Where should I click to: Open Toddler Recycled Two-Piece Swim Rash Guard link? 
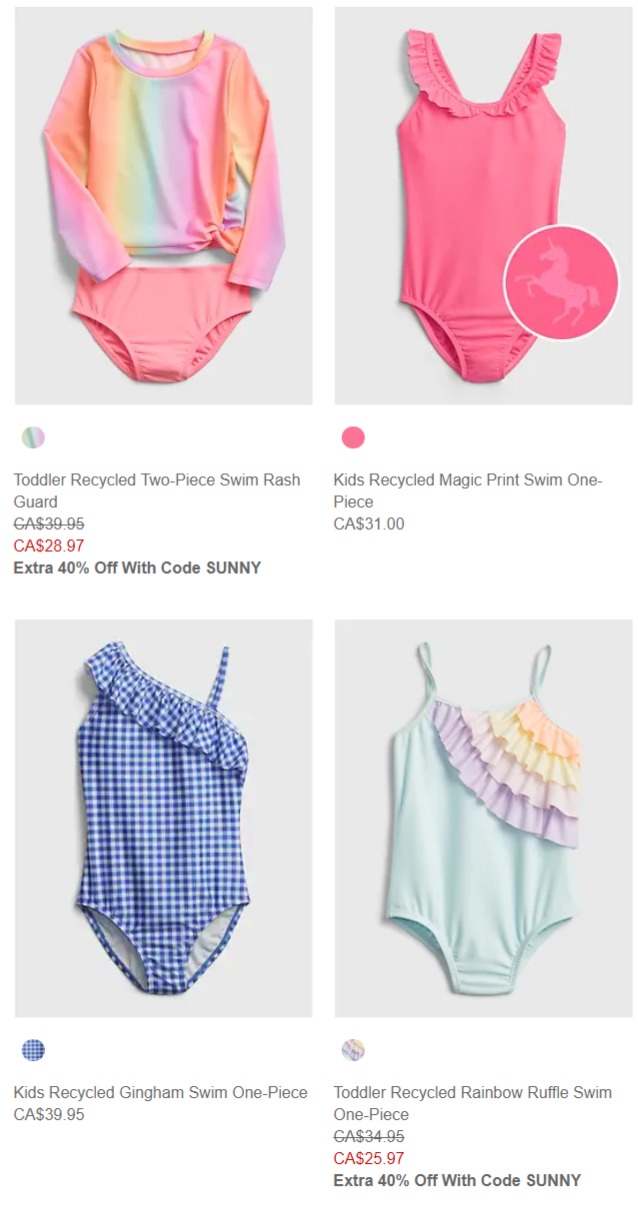point(157,491)
